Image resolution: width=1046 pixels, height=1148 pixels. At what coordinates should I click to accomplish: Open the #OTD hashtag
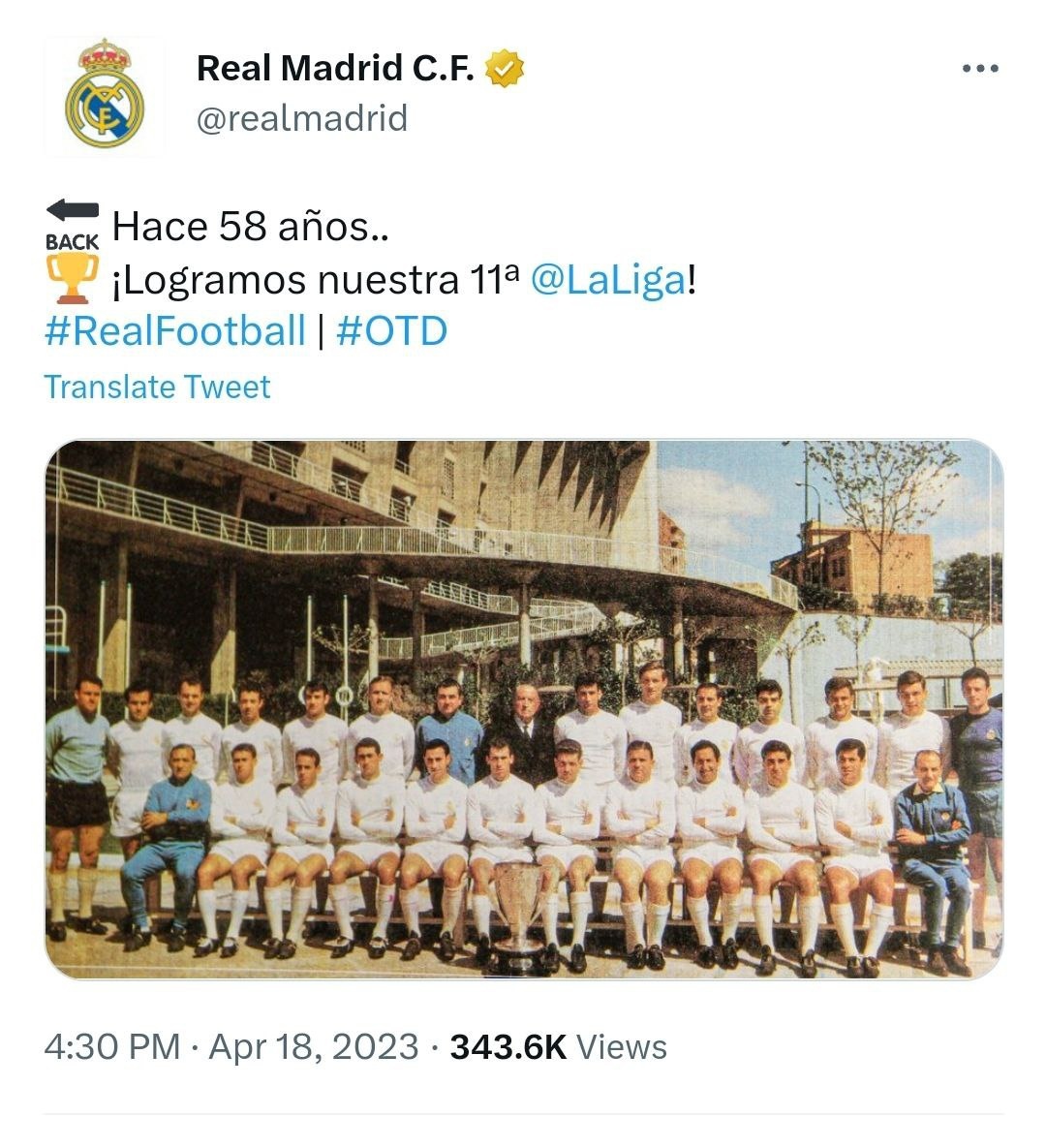click(391, 331)
